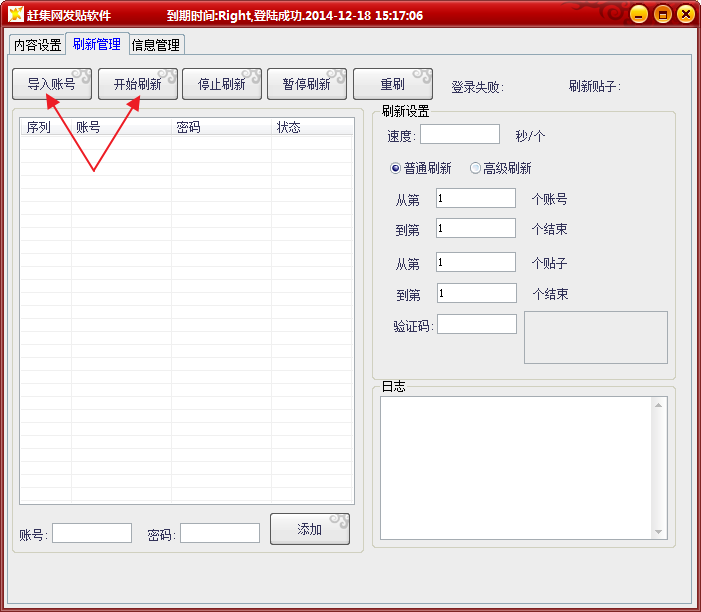Click the 秒/个 unit text
This screenshot has height=612, width=701.
pyautogui.click(x=530, y=136)
